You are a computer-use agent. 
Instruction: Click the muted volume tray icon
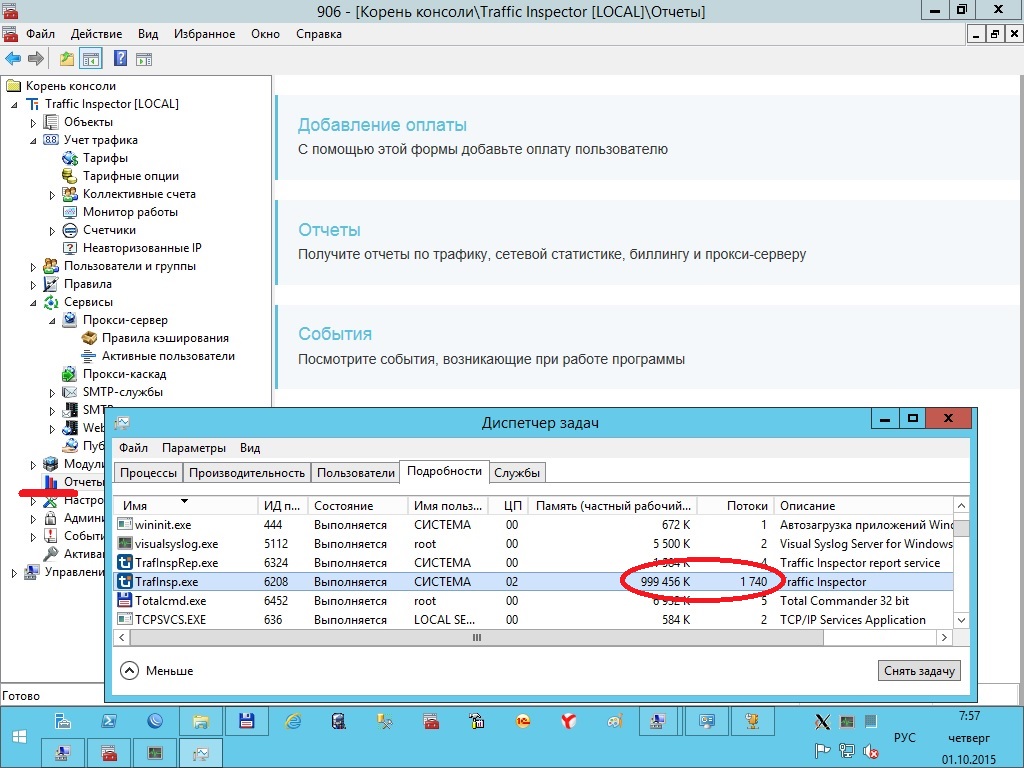870,752
